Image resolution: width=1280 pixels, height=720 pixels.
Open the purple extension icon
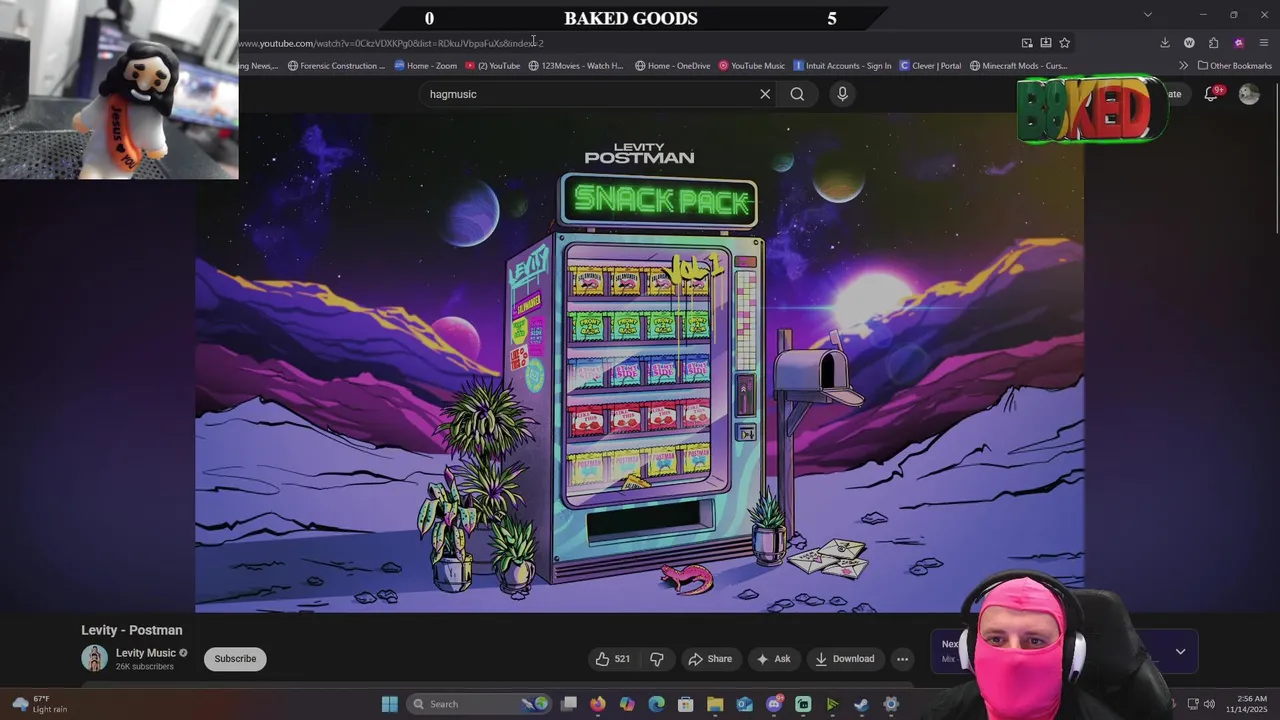click(x=1239, y=43)
